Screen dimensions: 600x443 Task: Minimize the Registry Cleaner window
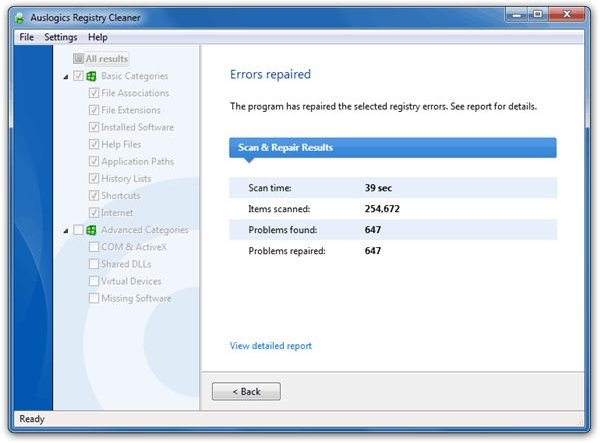point(517,15)
